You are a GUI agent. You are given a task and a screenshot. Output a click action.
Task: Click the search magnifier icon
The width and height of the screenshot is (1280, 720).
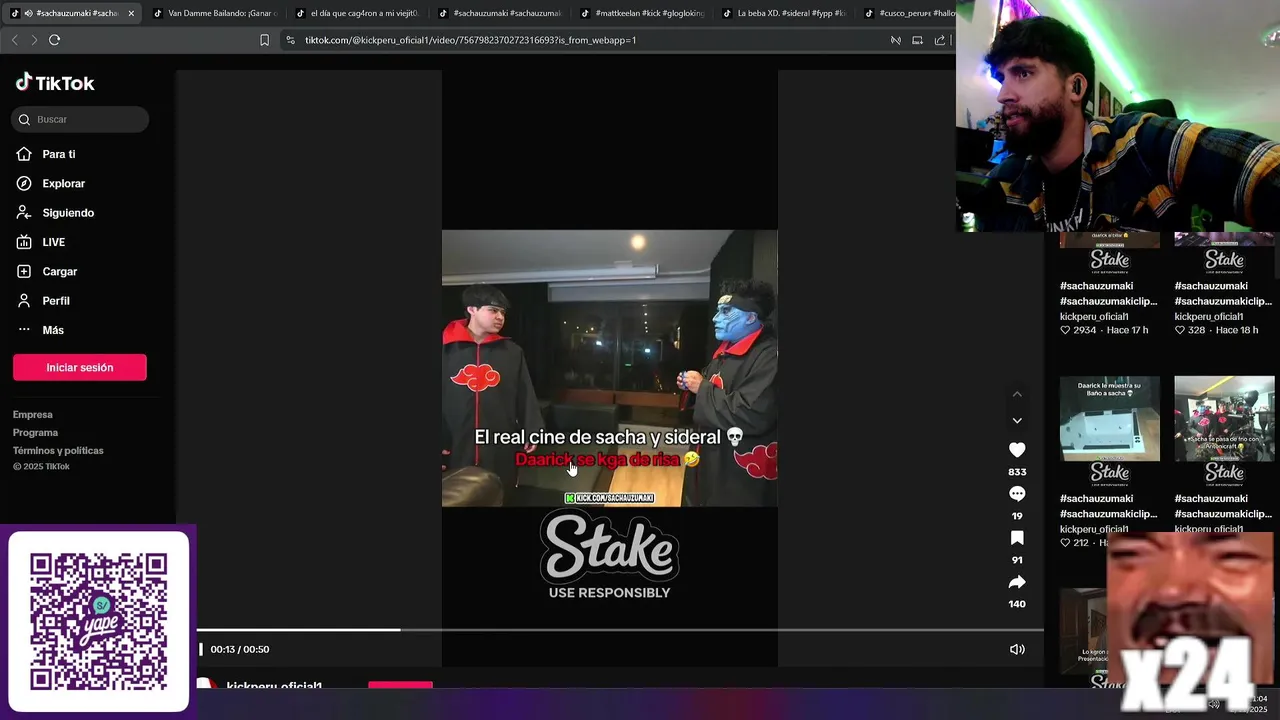click(25, 119)
